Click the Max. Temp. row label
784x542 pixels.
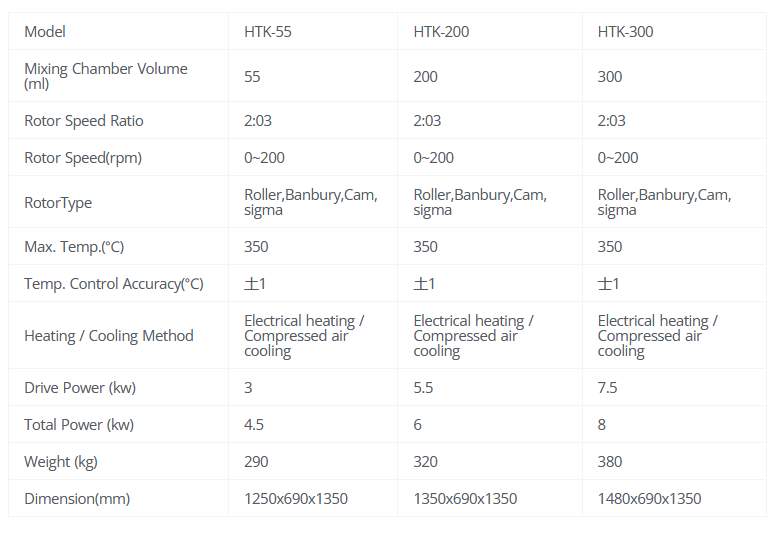click(x=74, y=246)
